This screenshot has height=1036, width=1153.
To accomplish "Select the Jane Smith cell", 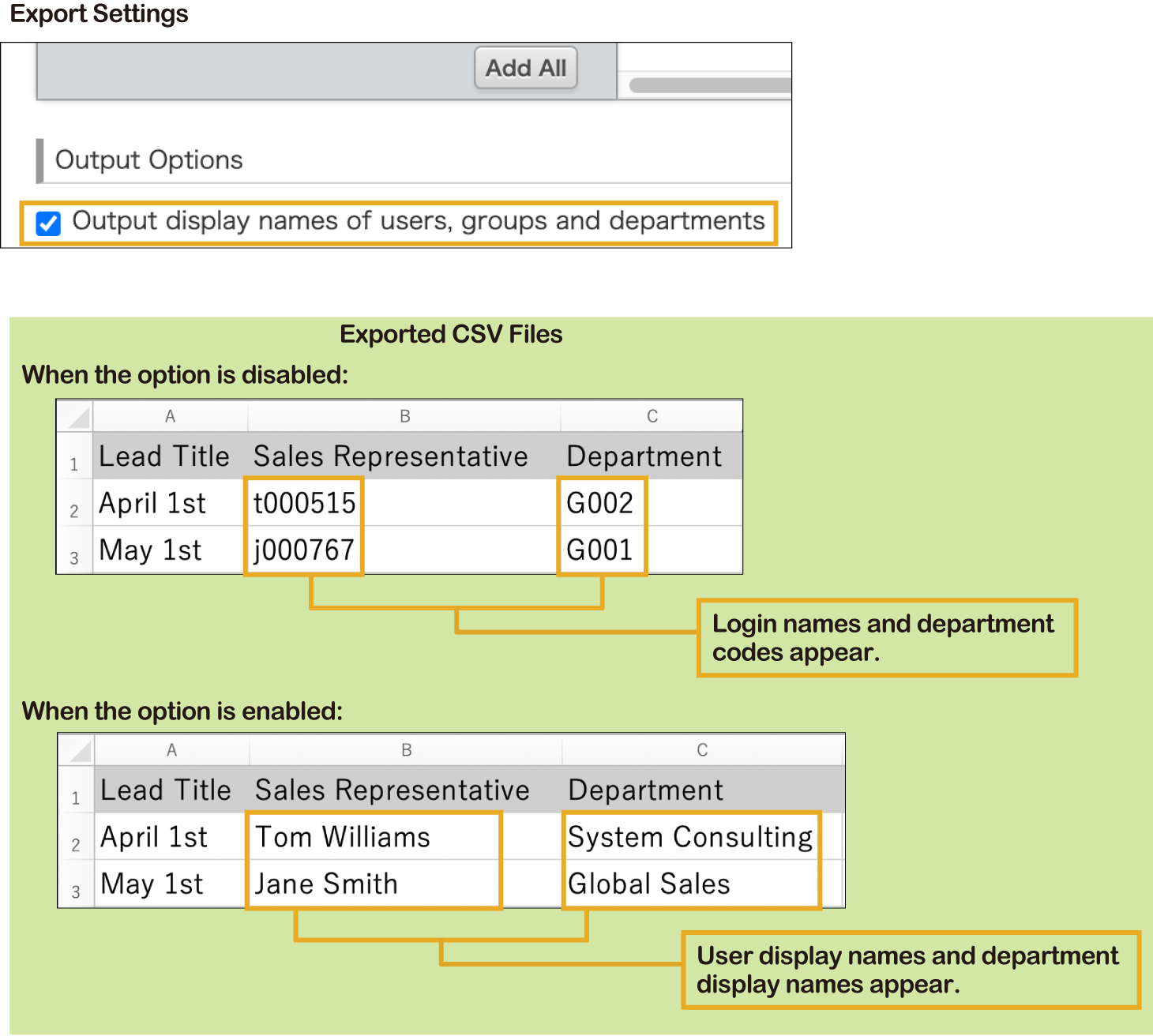I will pyautogui.click(x=326, y=884).
